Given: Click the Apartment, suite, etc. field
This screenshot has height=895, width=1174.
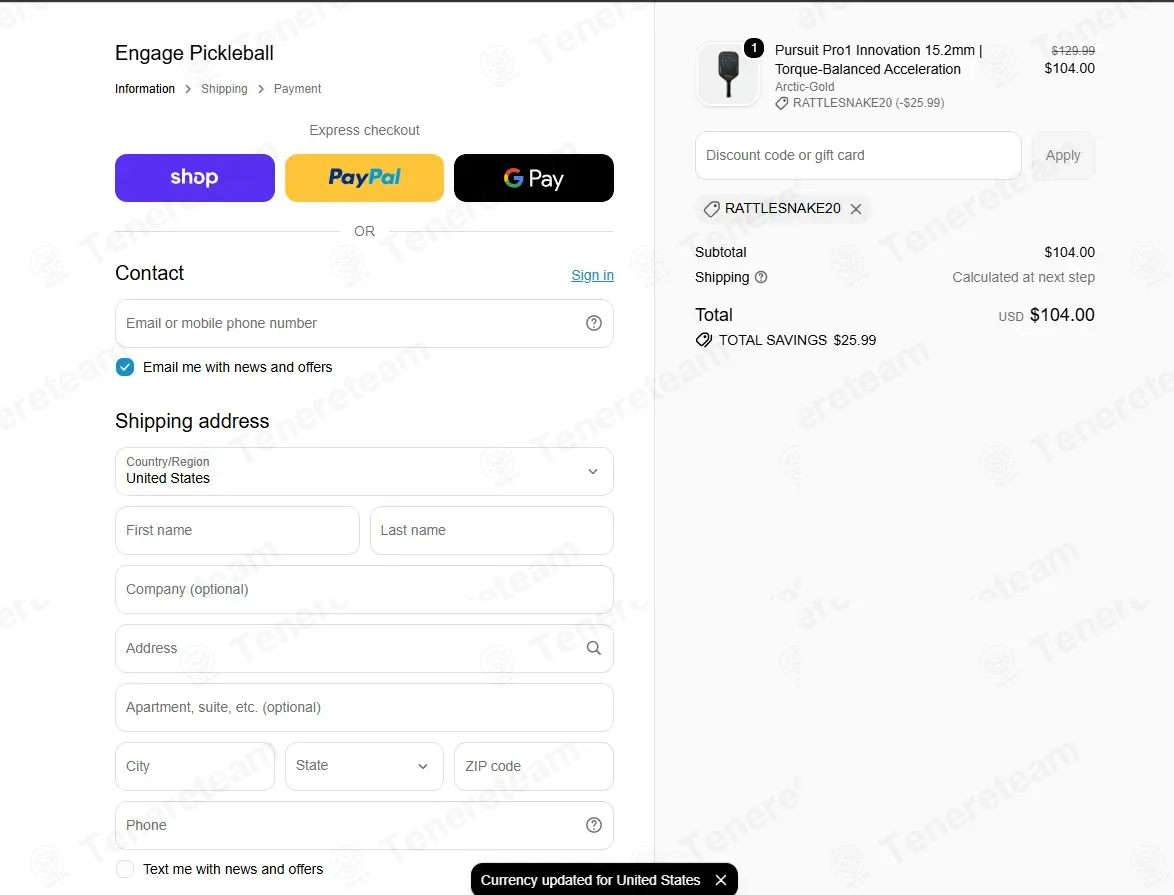Looking at the screenshot, I should point(364,708).
